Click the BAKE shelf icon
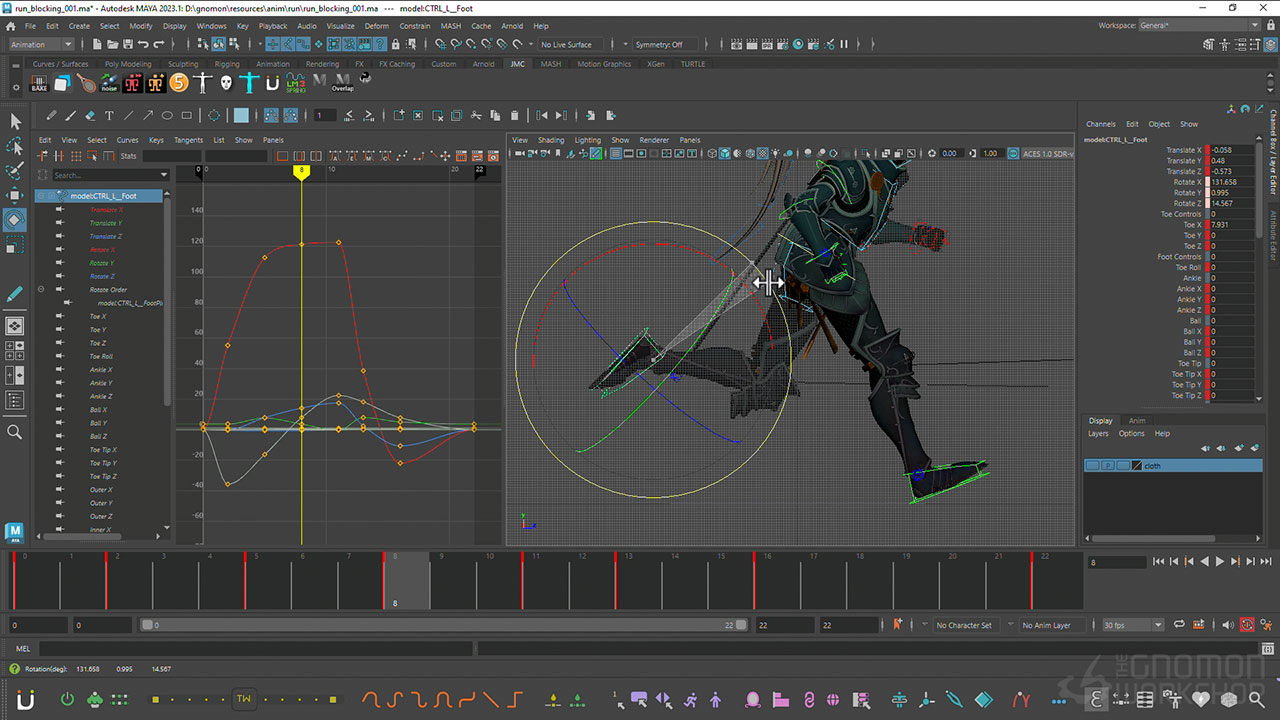This screenshot has width=1280, height=720. [x=39, y=83]
